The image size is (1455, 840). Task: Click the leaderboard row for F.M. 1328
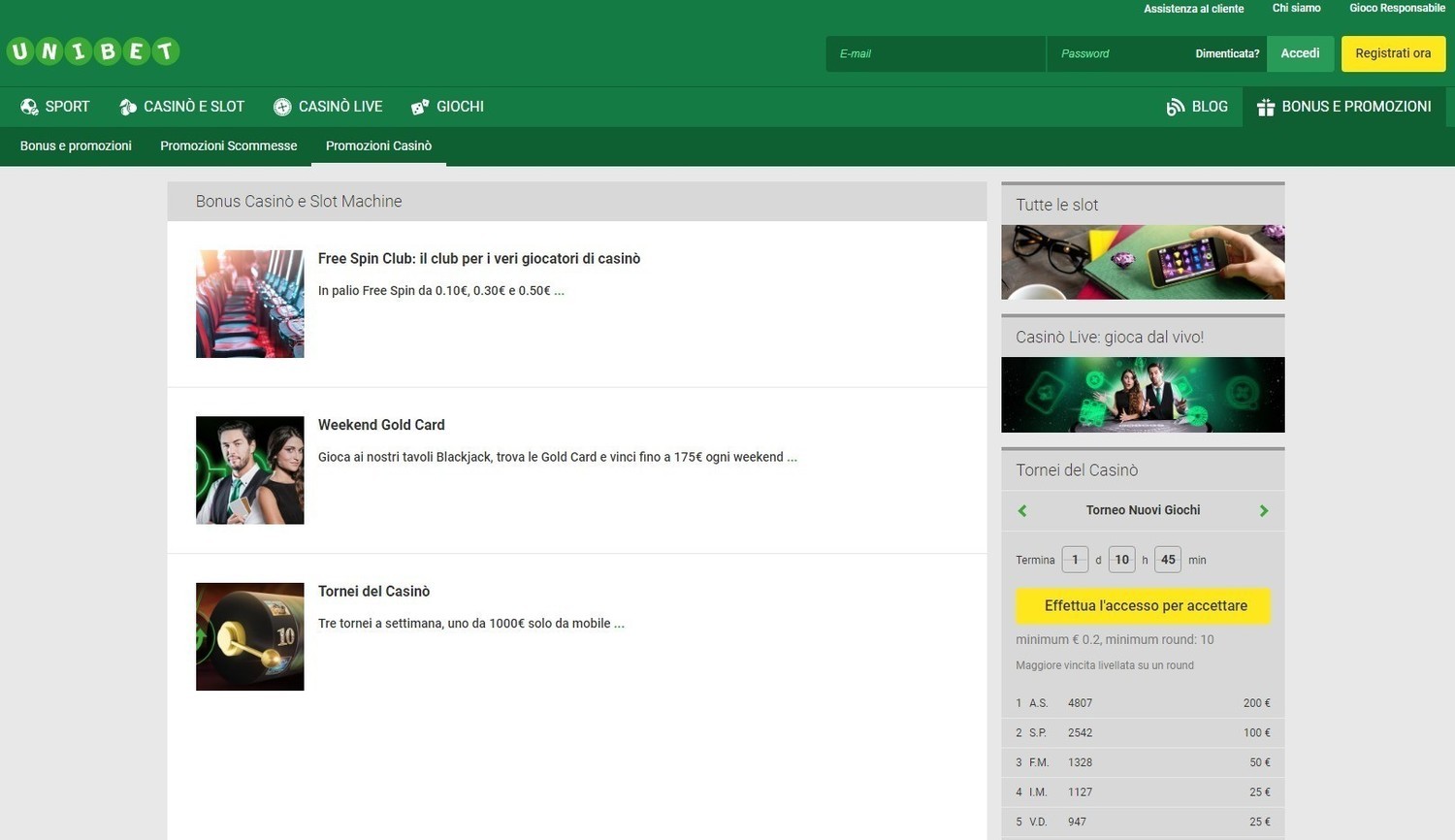(1143, 762)
